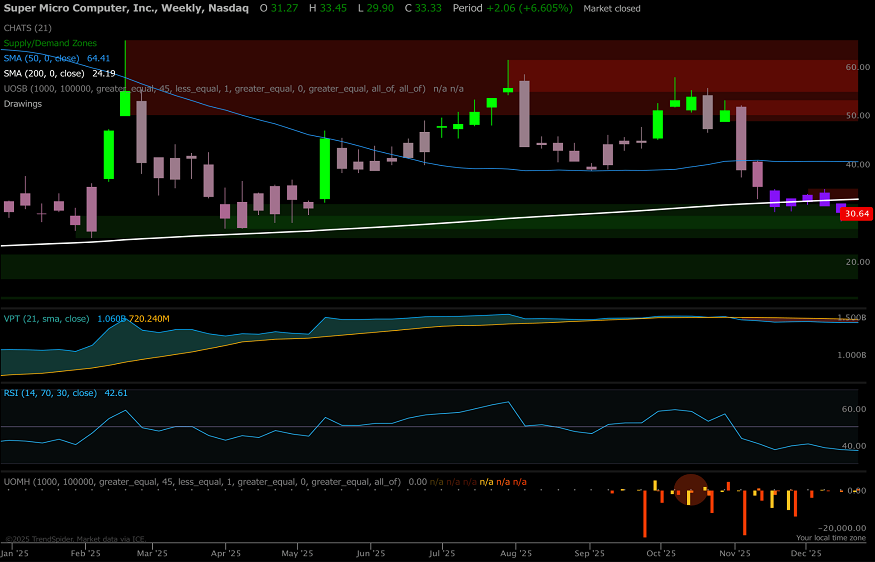Click the VPT signal value 720.240M
The height and width of the screenshot is (562, 875).
pos(150,319)
